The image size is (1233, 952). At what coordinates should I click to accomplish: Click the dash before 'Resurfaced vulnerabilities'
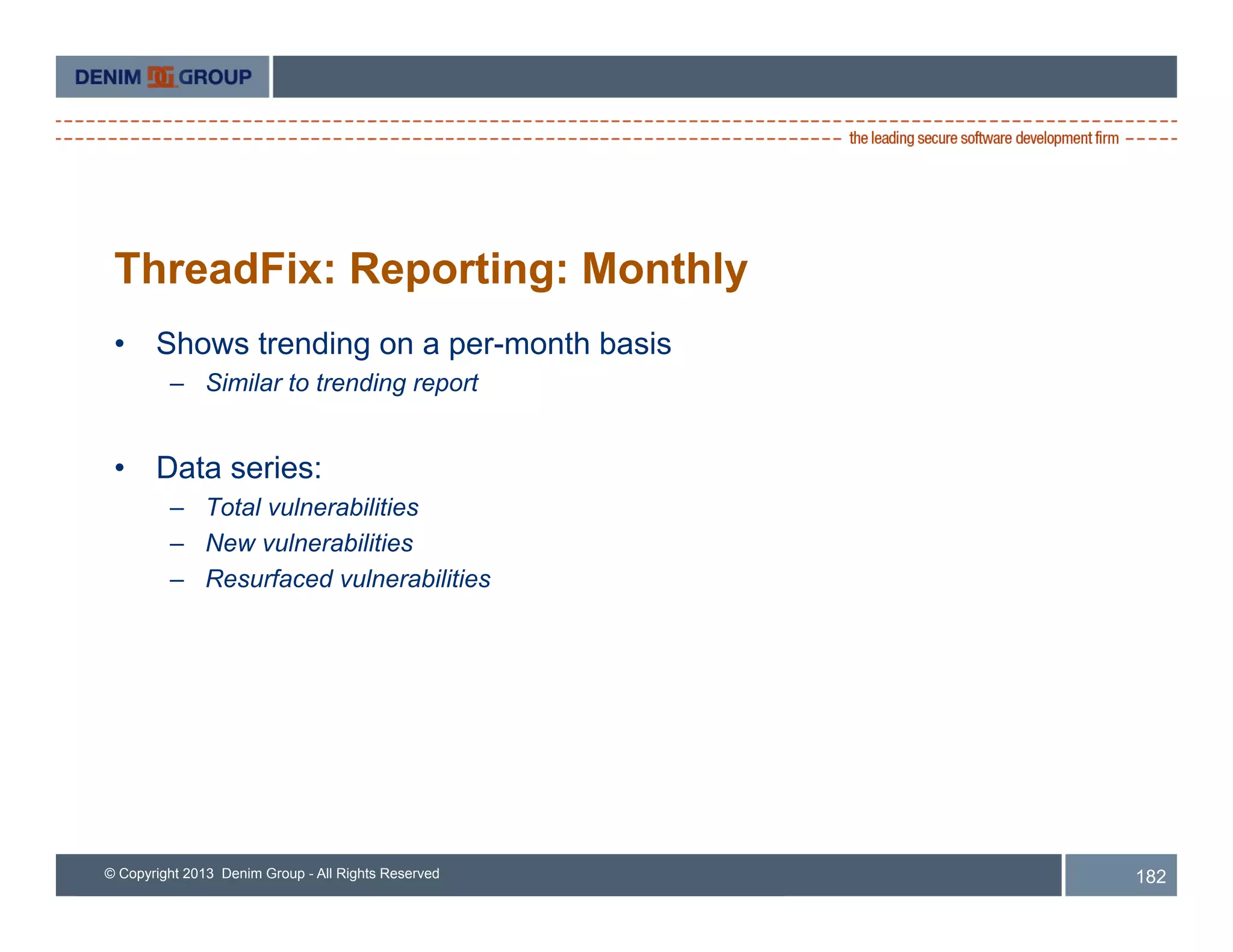coord(176,580)
